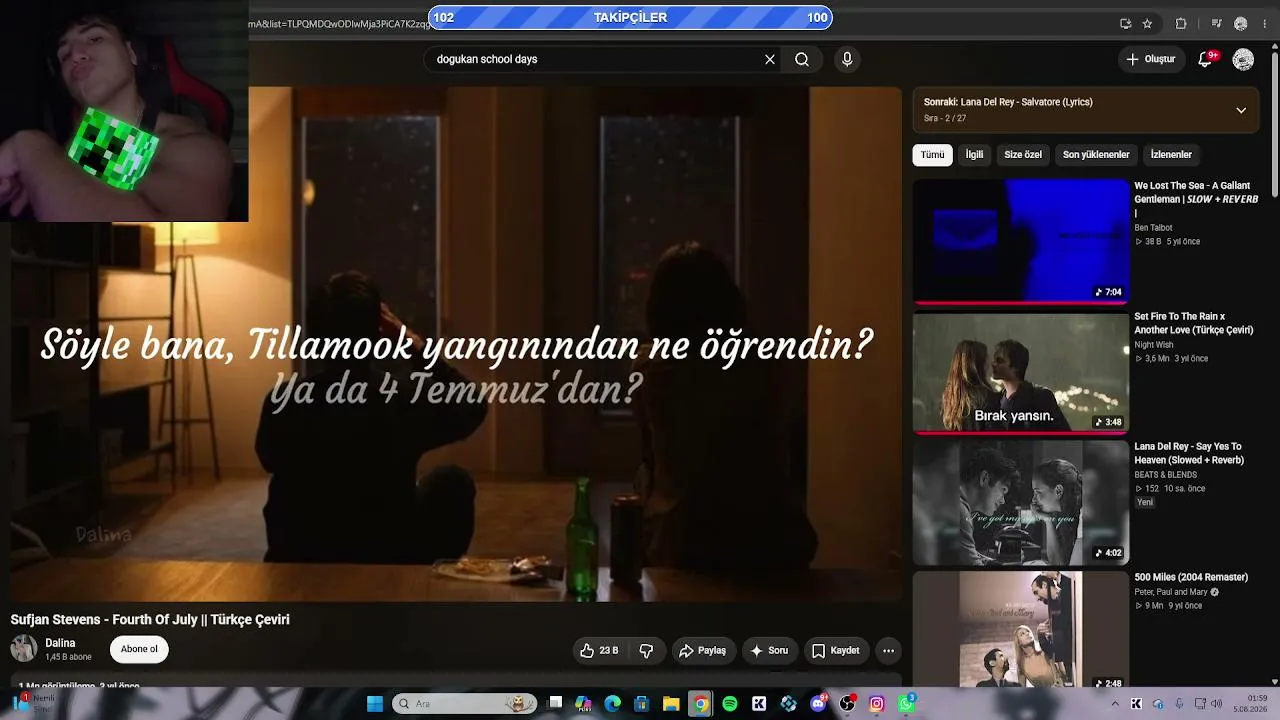1280x720 pixels.
Task: Open Chrome profile avatar in toolbar
Action: (1241, 24)
